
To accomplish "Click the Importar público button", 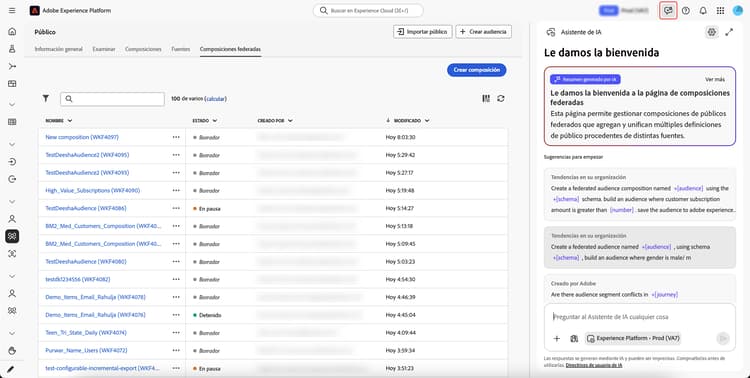I will coord(422,32).
